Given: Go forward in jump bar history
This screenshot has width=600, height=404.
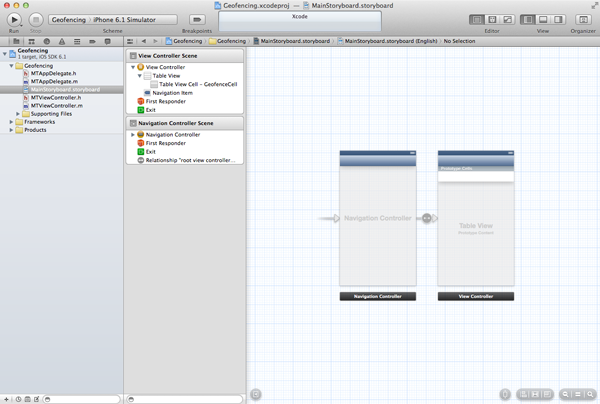Looking at the screenshot, I should coord(155,41).
